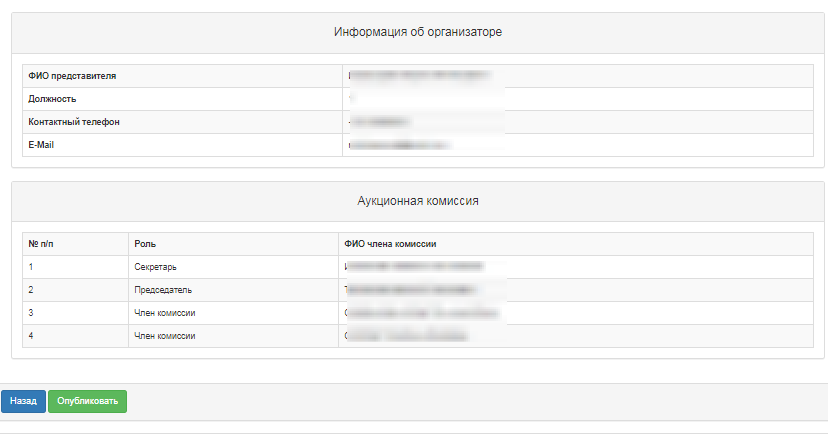The width and height of the screenshot is (828, 434).
Task: Click Член комиссии in row 4
Action: click(165, 336)
